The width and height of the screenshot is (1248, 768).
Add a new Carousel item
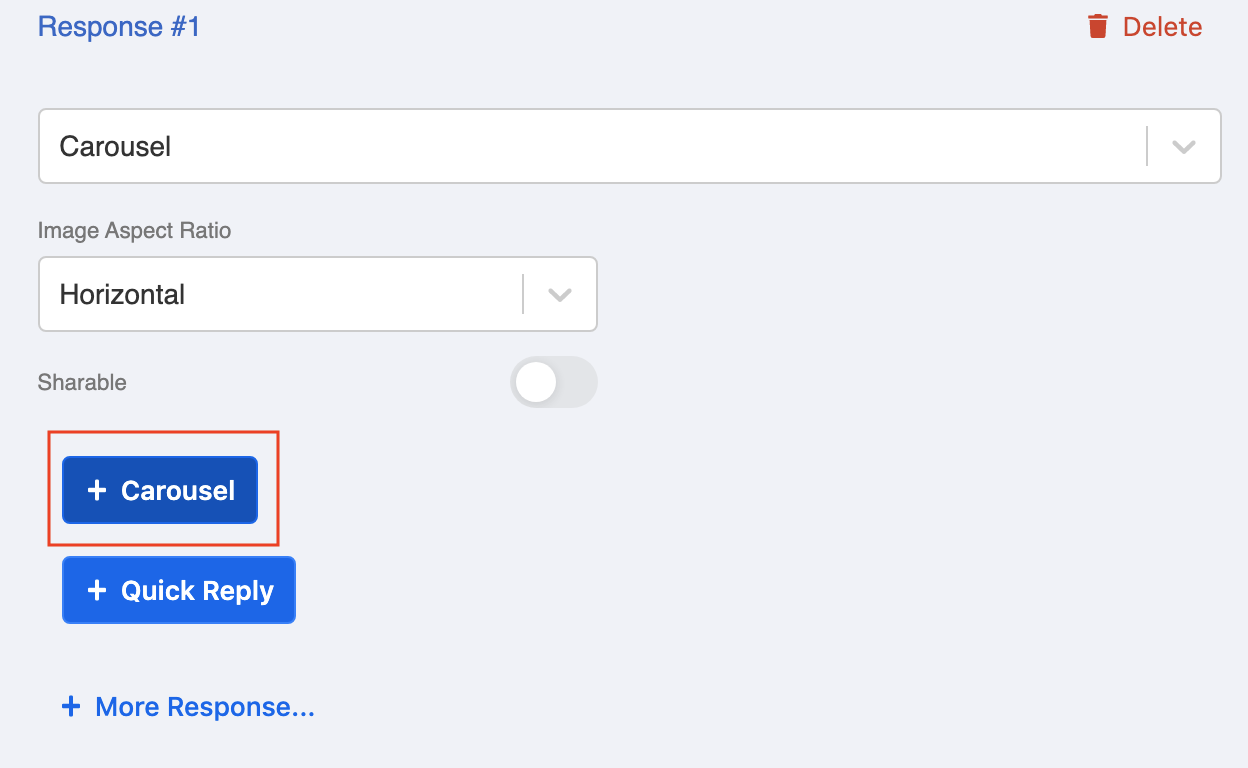[x=160, y=490]
